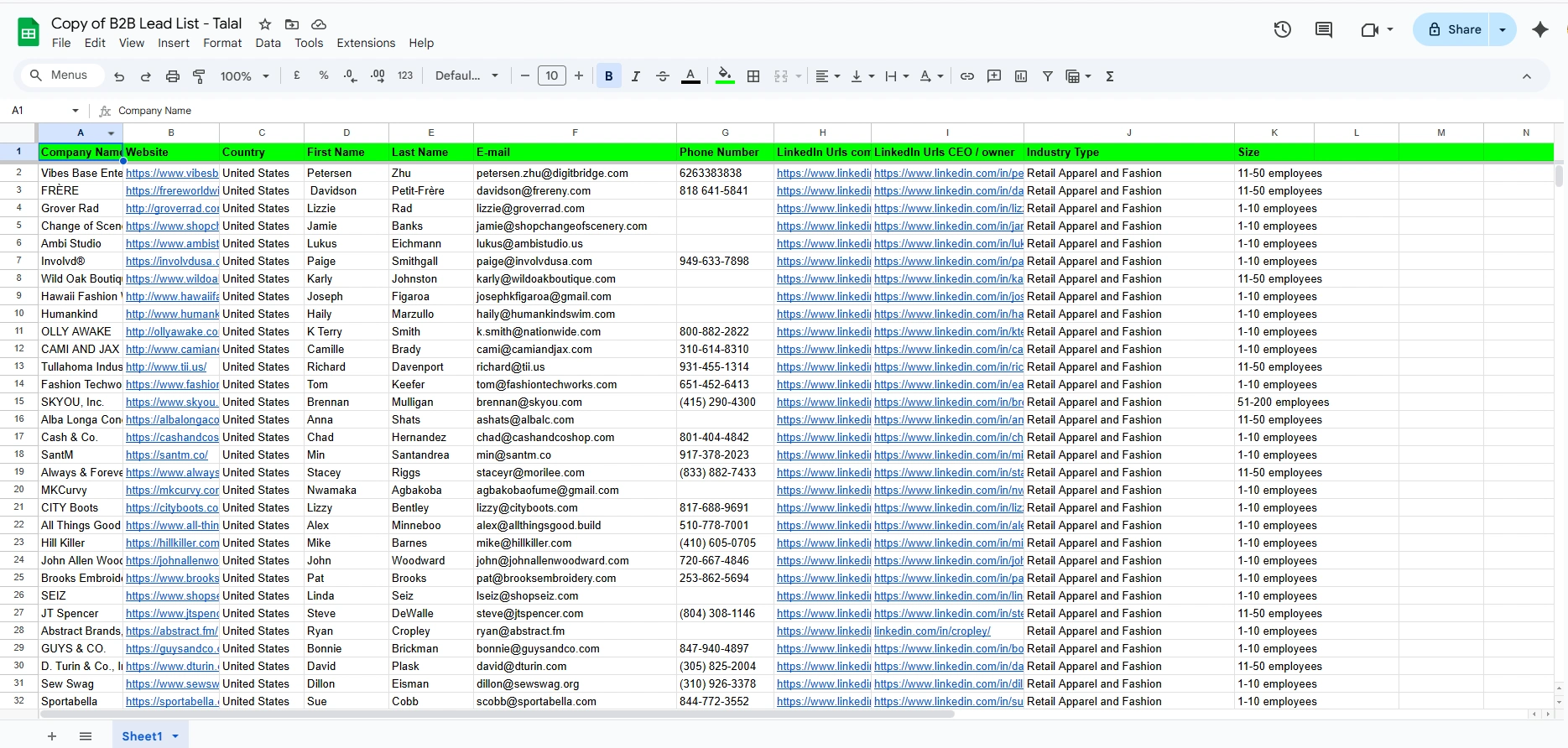The height and width of the screenshot is (748, 1568).
Task: Expand the Name box dropdown
Action: coord(76,111)
